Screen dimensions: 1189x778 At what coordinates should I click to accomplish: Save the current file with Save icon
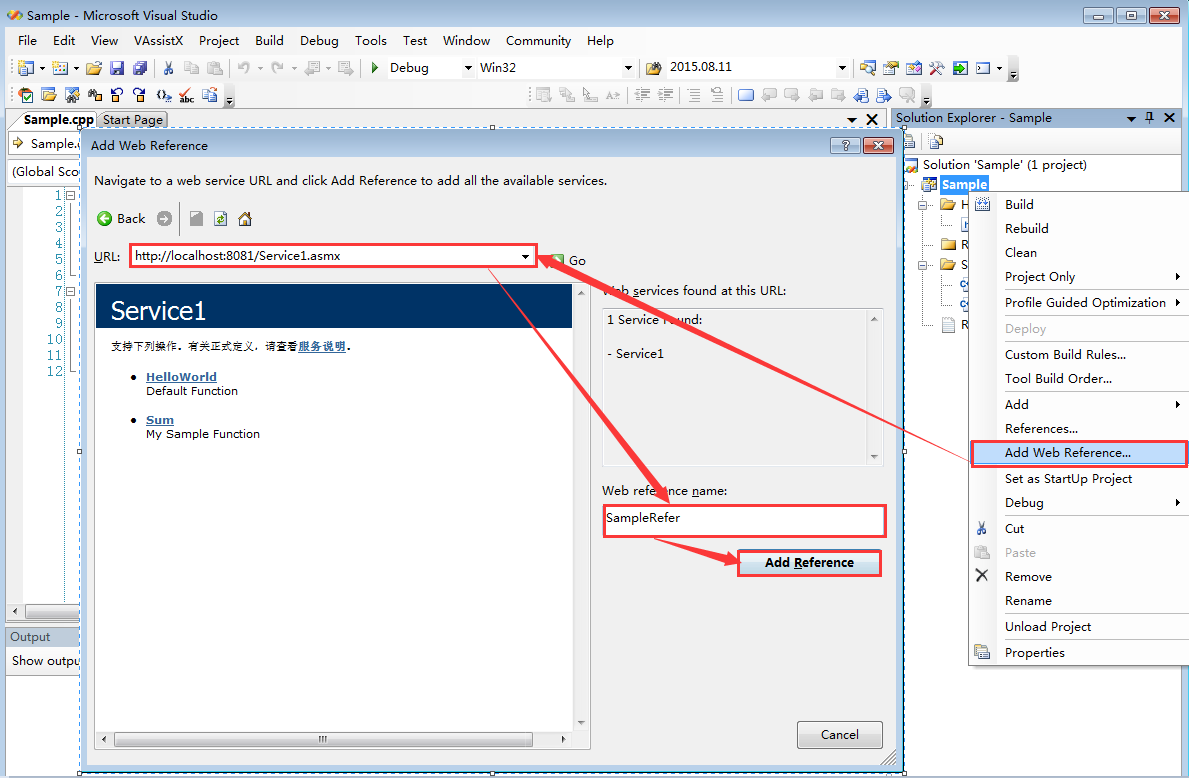[117, 68]
